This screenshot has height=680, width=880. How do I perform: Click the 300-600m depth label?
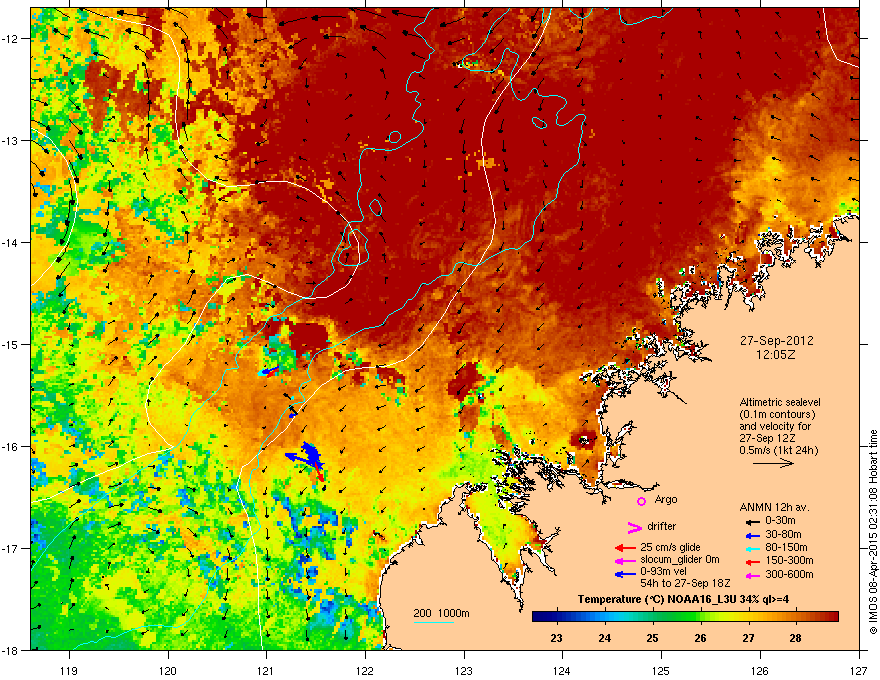pyautogui.click(x=789, y=575)
